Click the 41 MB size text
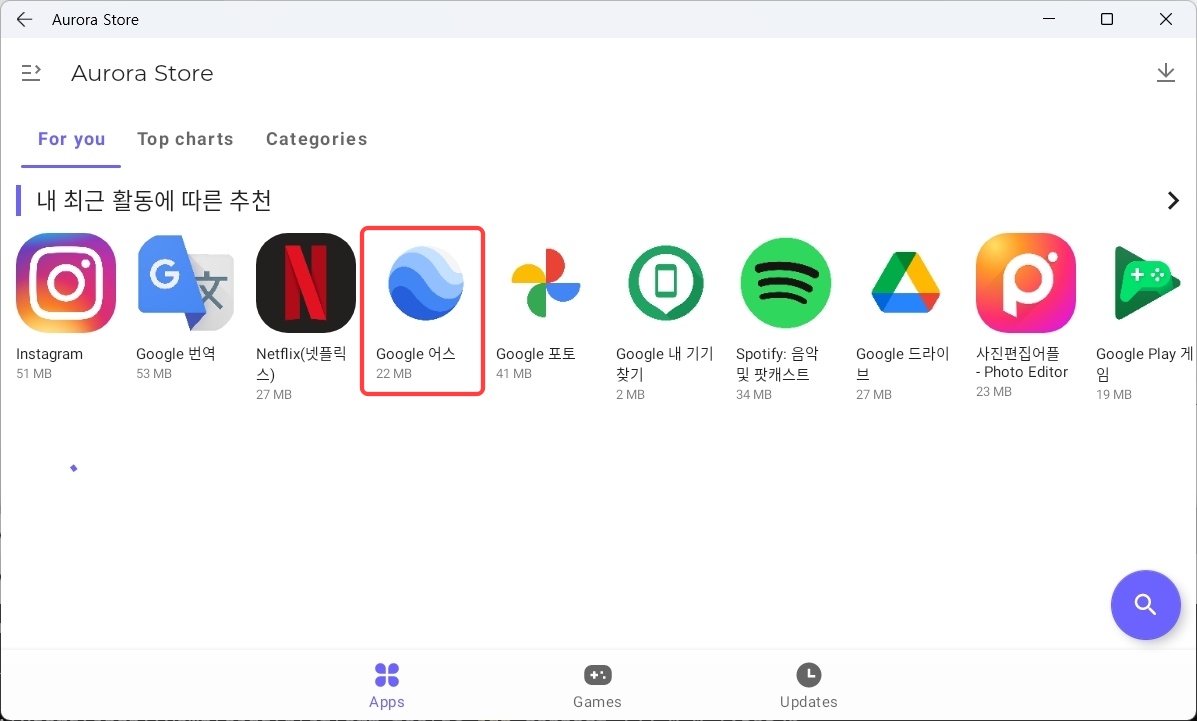This screenshot has width=1197, height=721. click(514, 374)
